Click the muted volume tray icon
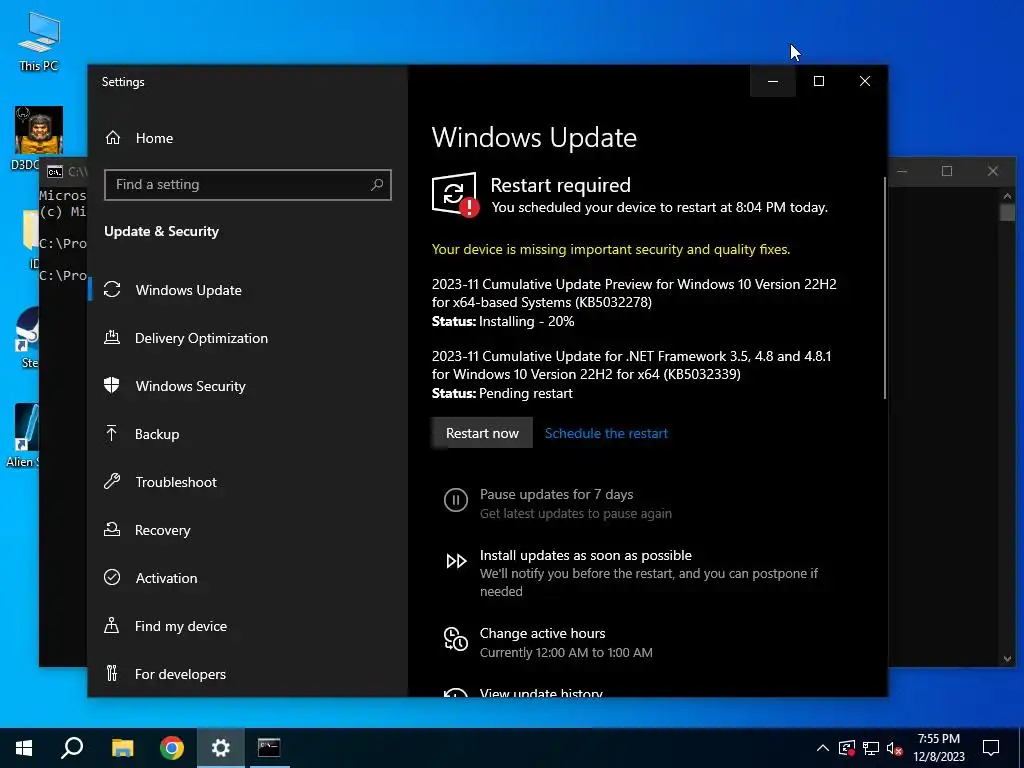Screen dimensions: 1024x768 (x=894, y=748)
